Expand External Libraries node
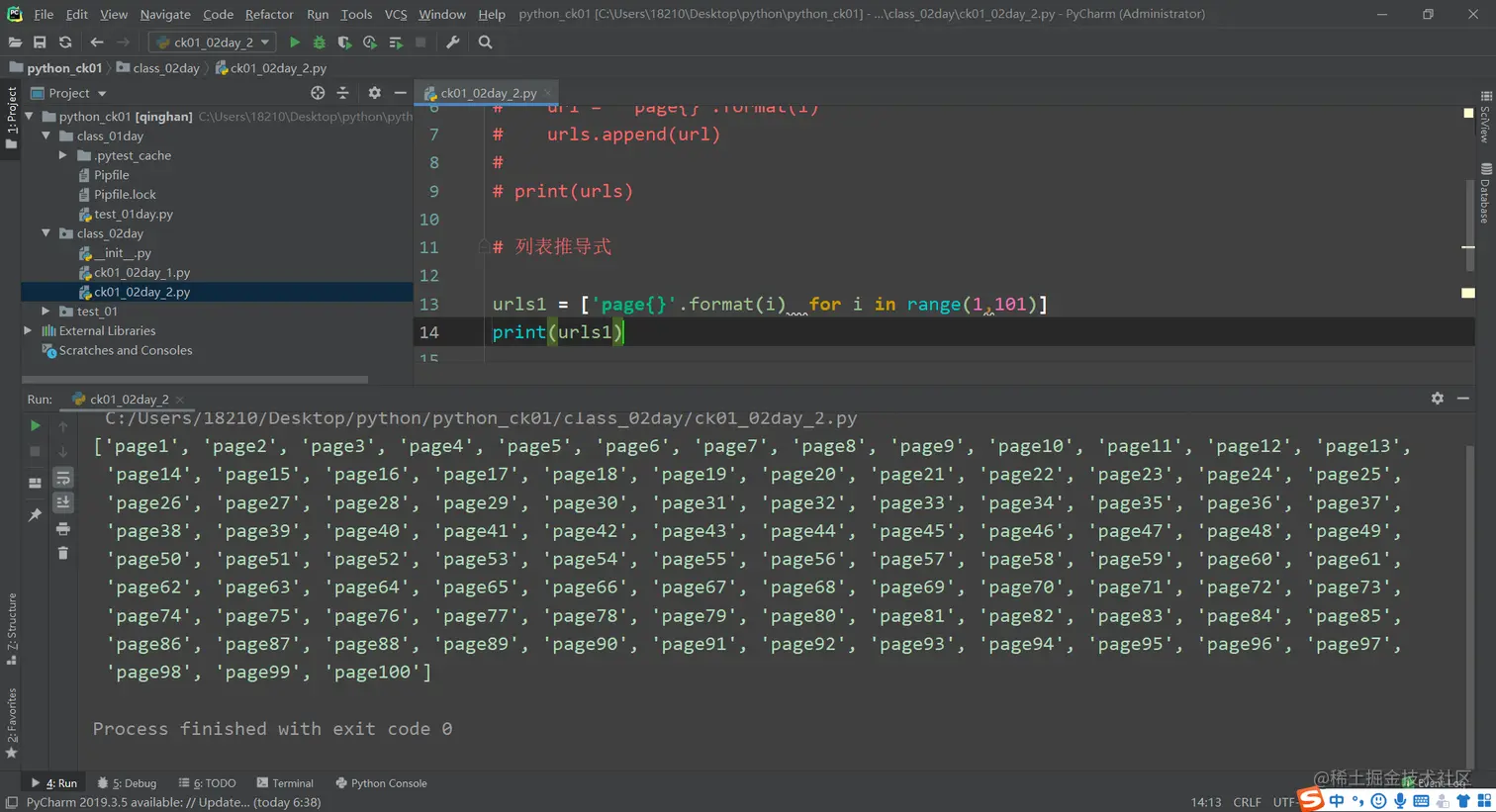The width and height of the screenshot is (1496, 812). (29, 330)
